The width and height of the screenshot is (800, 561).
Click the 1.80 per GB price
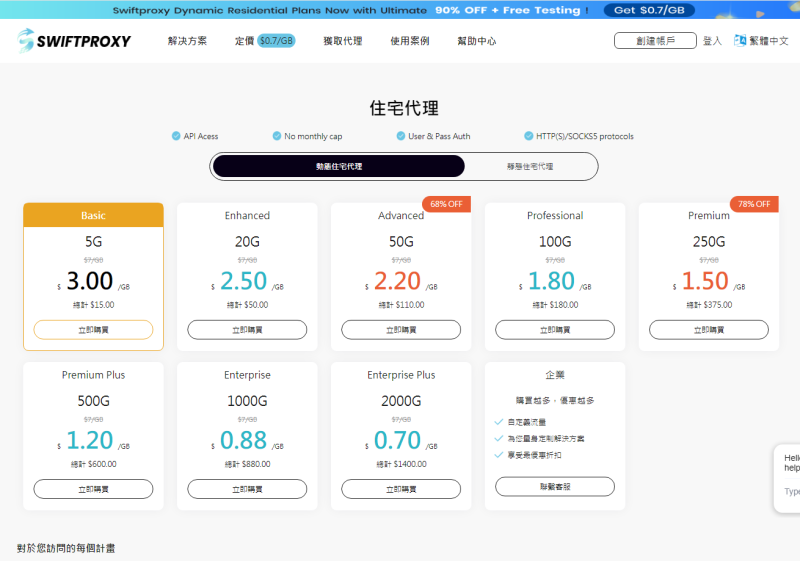pos(552,281)
